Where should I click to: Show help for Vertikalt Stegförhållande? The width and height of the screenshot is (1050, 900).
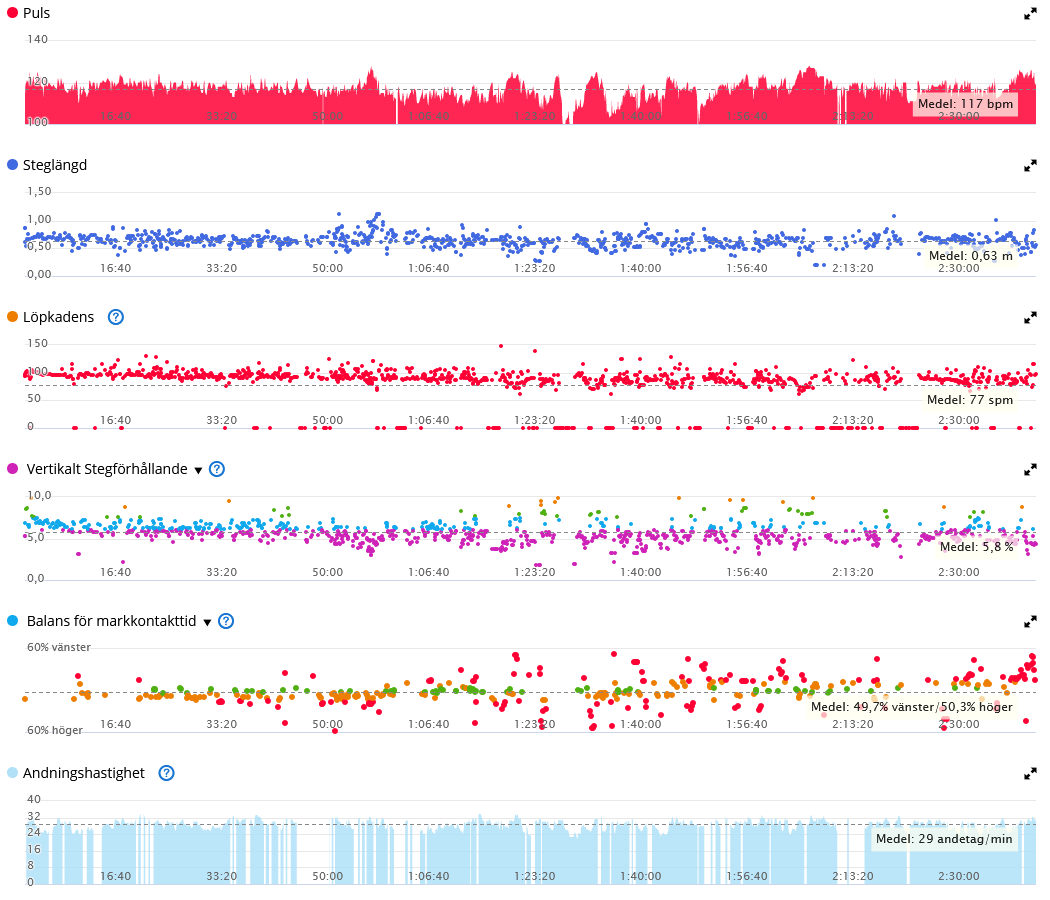[217, 469]
